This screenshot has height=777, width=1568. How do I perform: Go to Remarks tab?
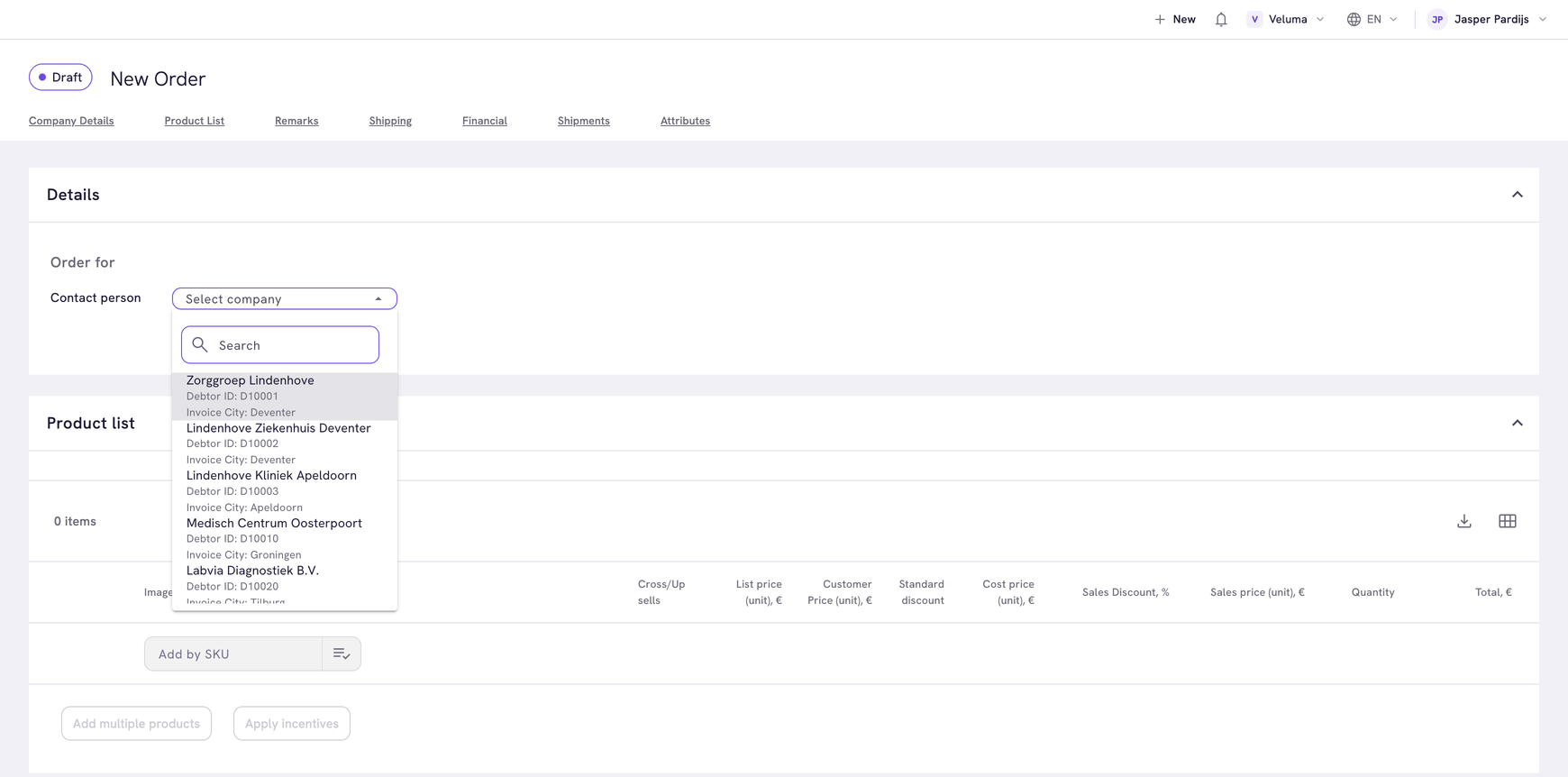(x=296, y=121)
